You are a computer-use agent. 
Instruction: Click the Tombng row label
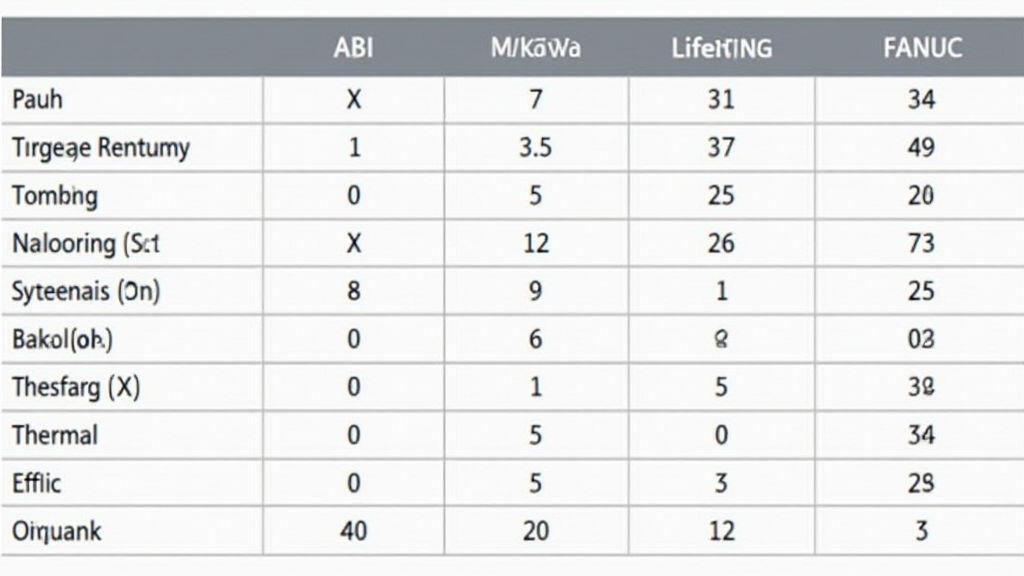pyautogui.click(x=55, y=195)
